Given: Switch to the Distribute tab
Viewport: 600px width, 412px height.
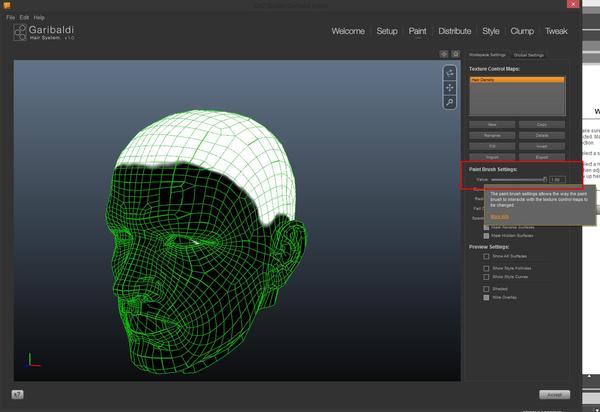Looking at the screenshot, I should pyautogui.click(x=455, y=31).
